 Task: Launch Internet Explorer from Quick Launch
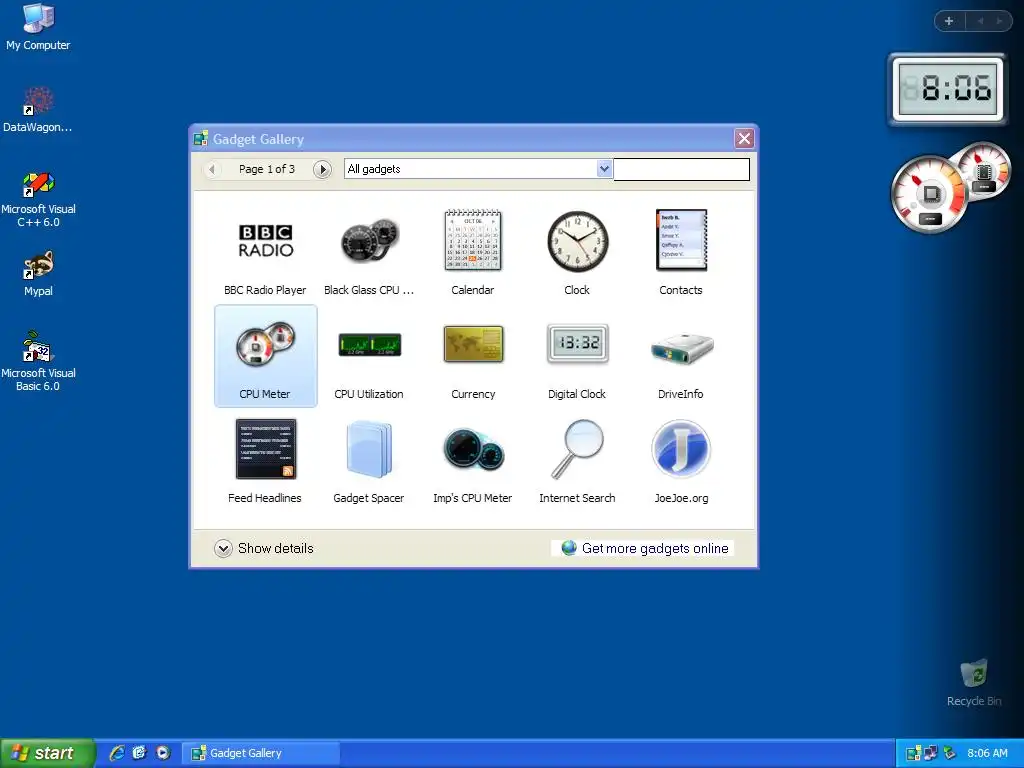click(x=117, y=753)
